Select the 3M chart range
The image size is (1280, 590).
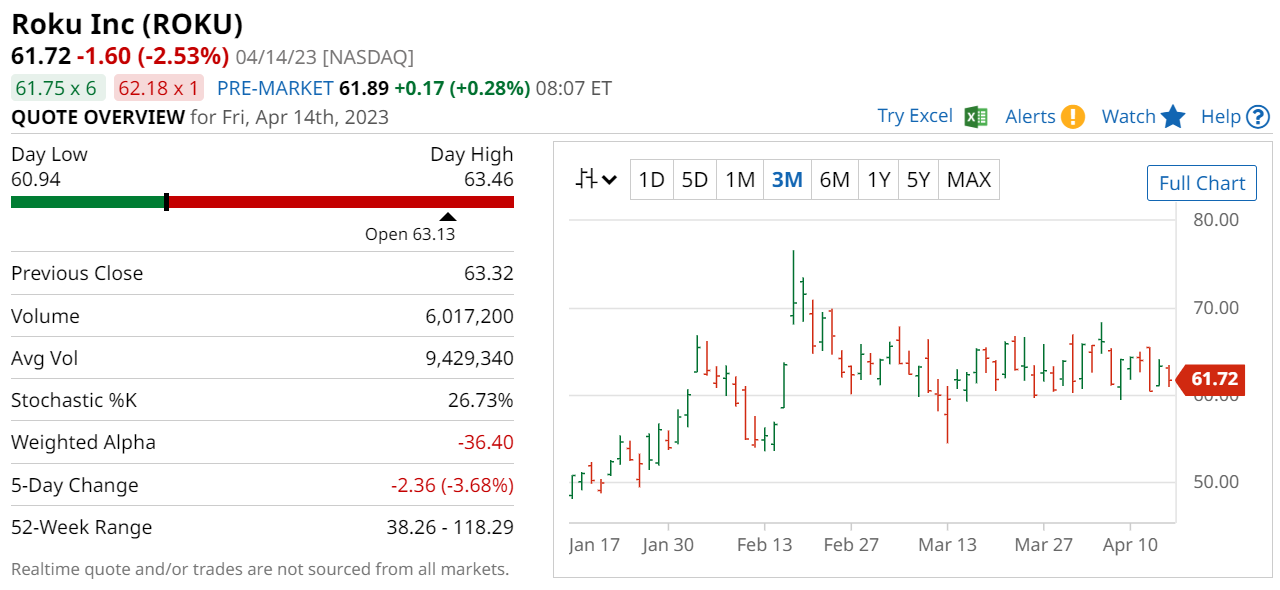(787, 180)
